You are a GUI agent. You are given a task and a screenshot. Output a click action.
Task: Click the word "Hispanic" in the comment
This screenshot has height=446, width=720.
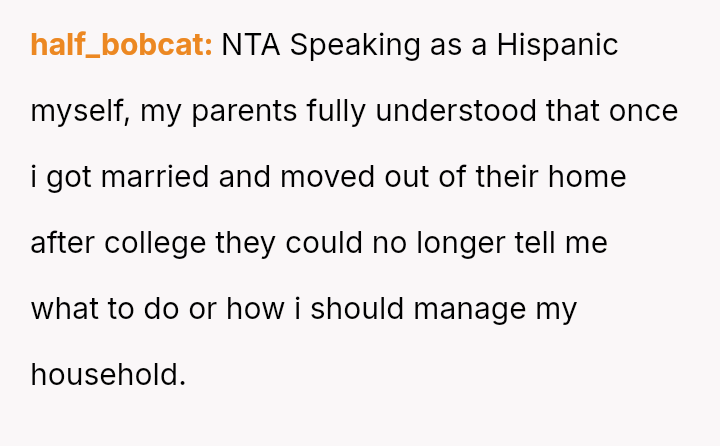(x=558, y=45)
